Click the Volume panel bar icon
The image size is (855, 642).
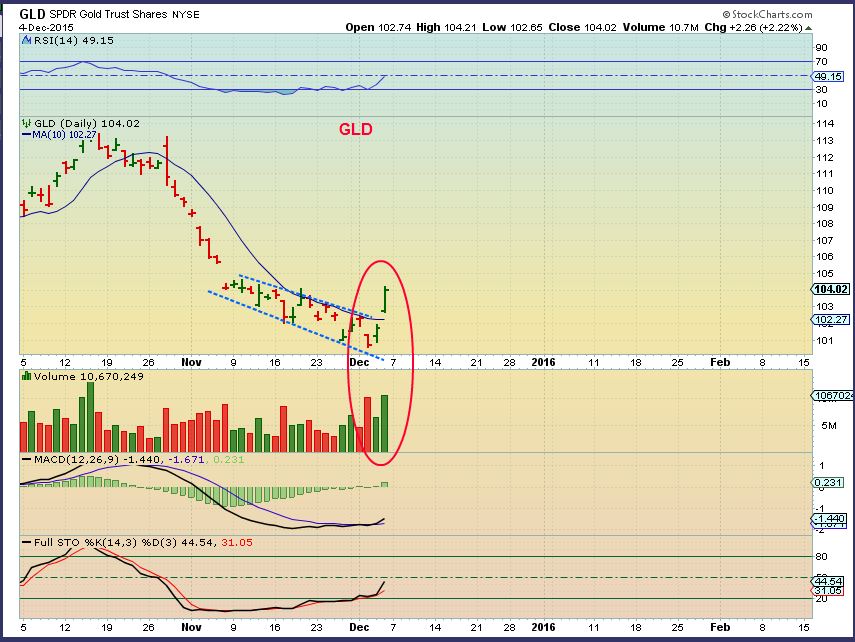(x=26, y=376)
